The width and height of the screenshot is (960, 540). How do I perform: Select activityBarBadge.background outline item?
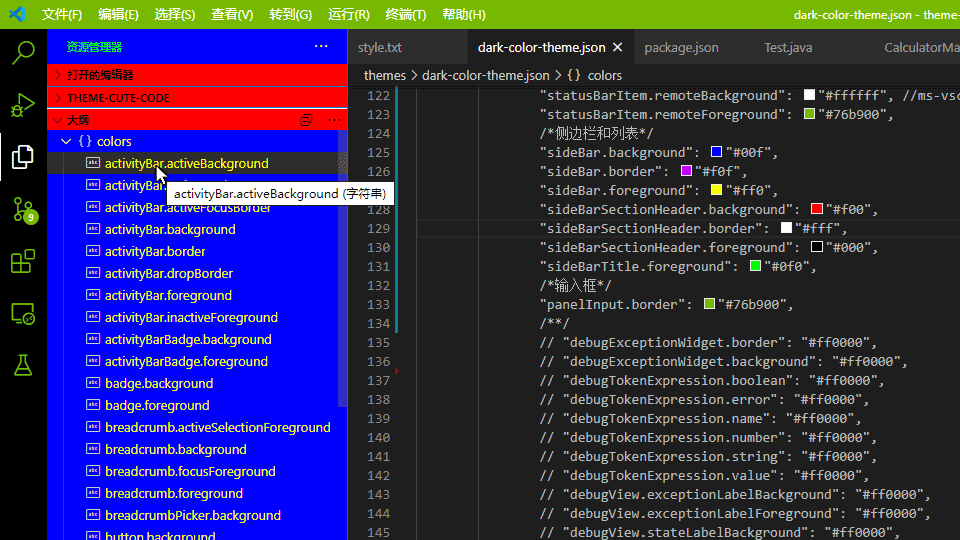click(192, 339)
